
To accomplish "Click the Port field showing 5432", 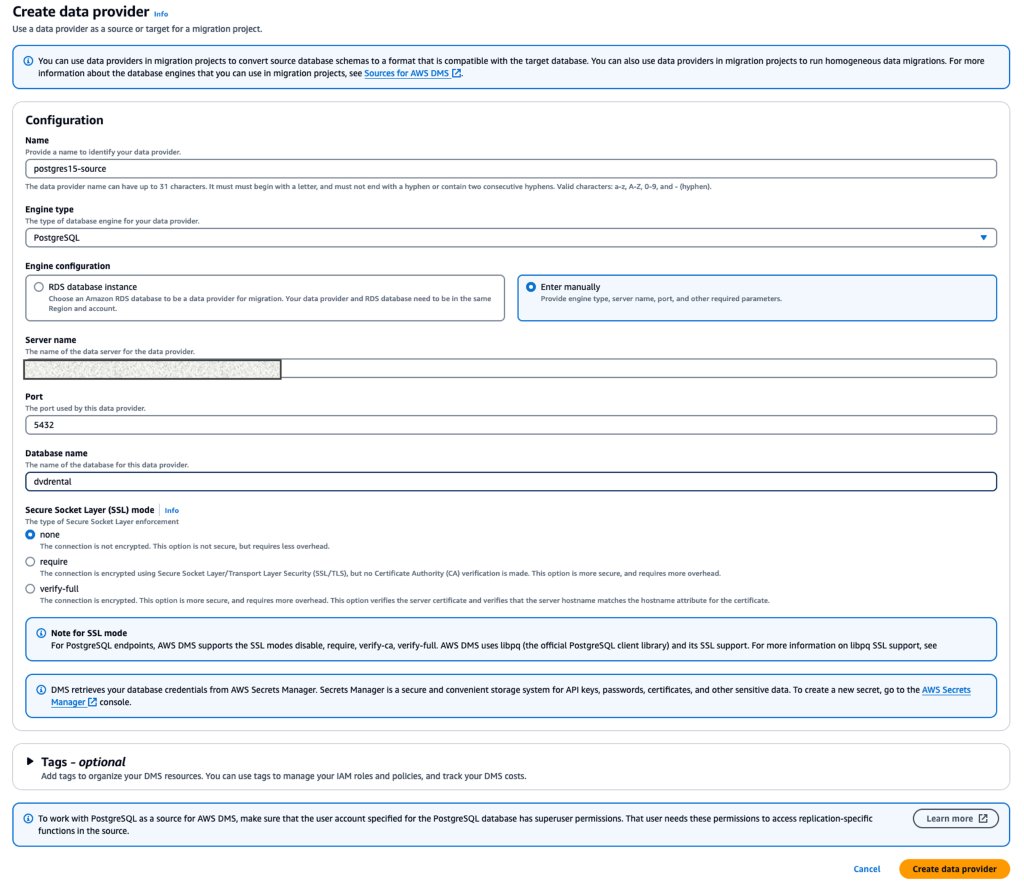I will [511, 425].
